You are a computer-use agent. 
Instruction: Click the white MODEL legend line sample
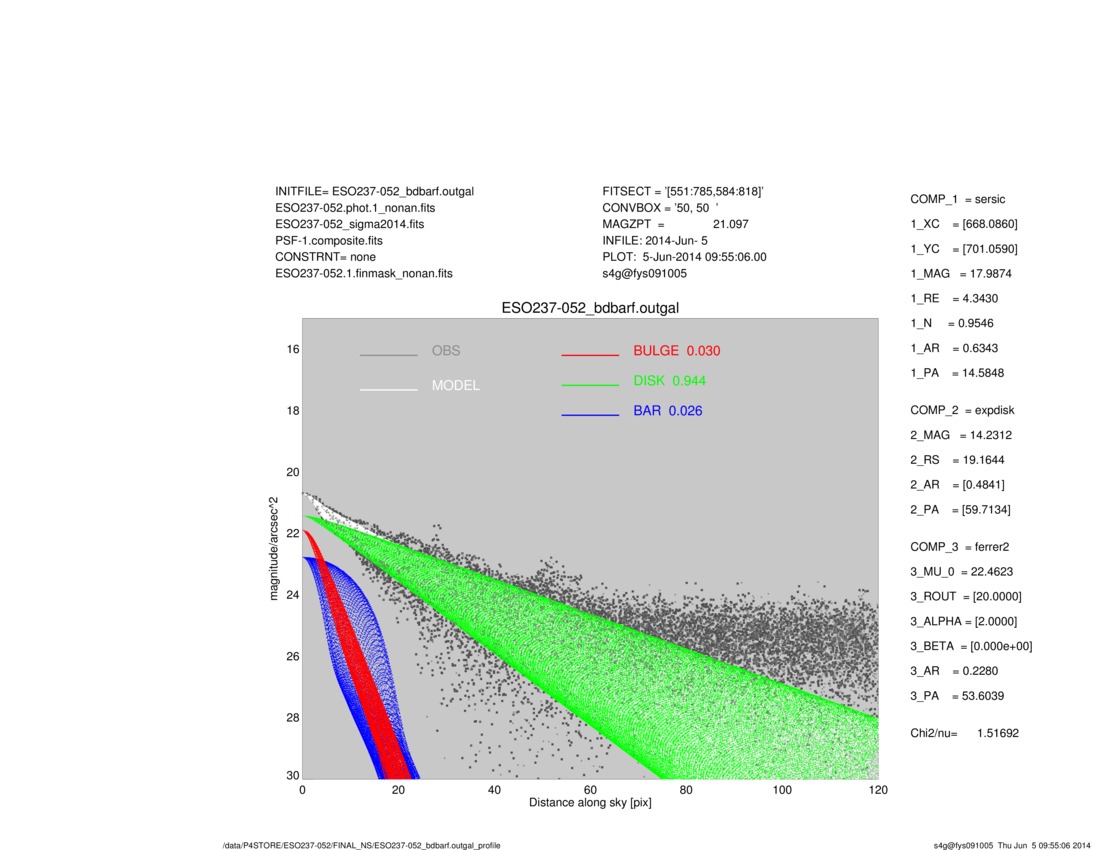tap(389, 389)
